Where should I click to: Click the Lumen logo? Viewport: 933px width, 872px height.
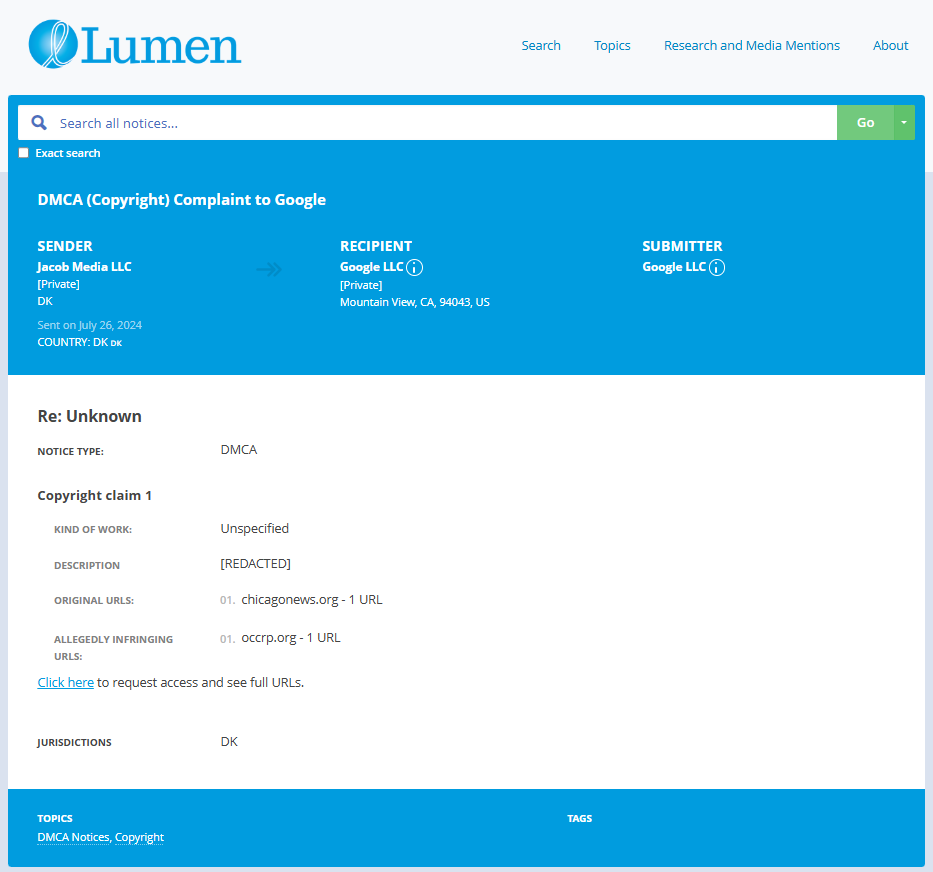134,44
